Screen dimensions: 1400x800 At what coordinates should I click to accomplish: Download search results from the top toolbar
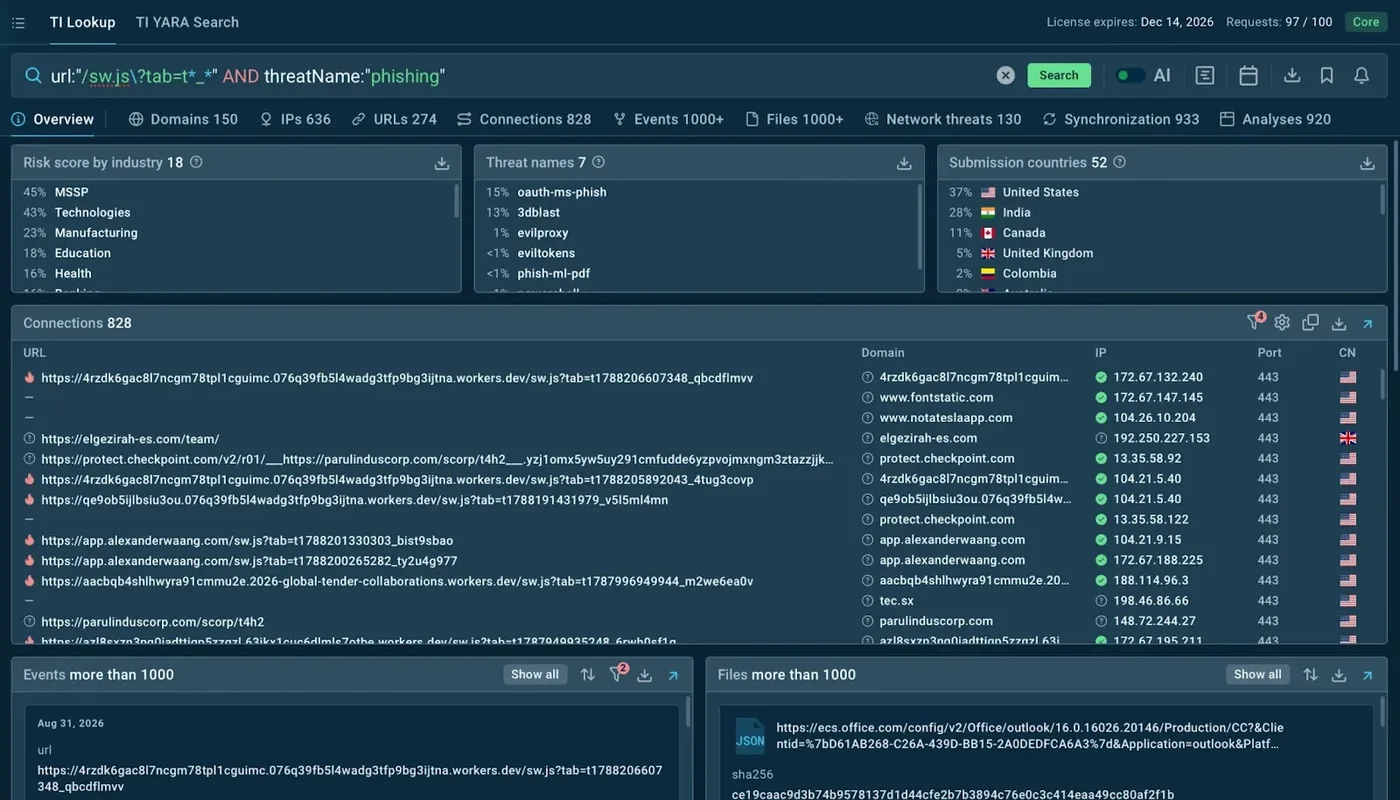click(1292, 75)
